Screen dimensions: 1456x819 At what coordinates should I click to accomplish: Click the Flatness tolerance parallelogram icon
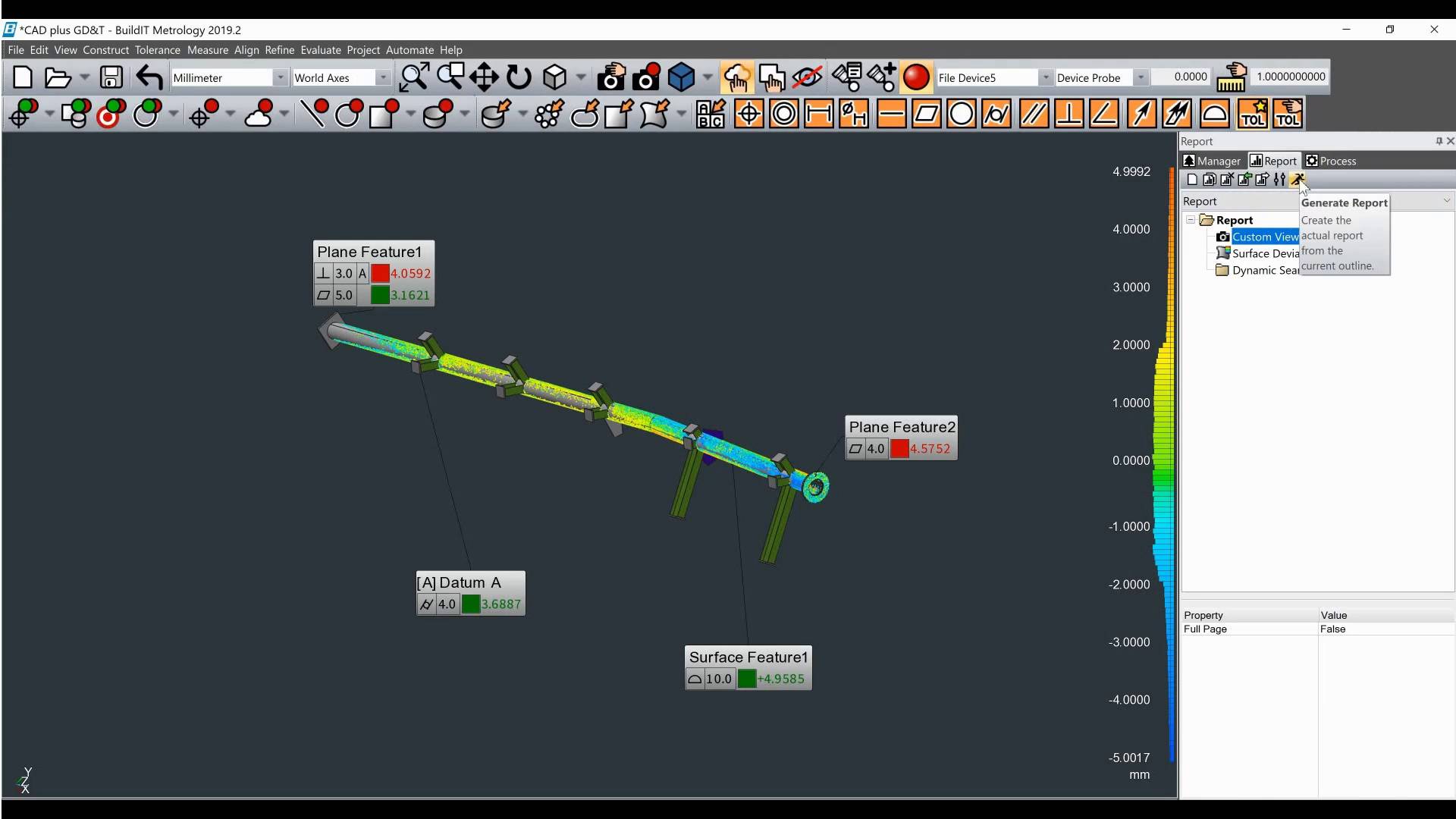coord(927,115)
